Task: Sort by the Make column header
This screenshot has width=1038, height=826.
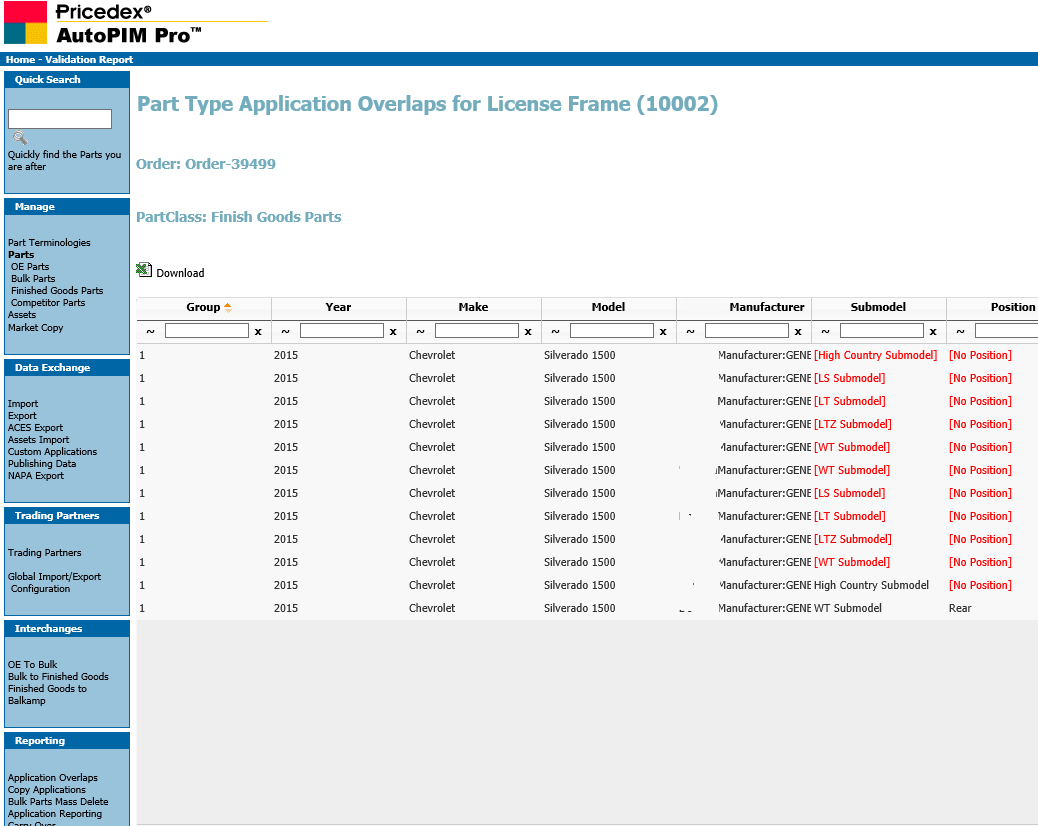Action: coord(473,307)
